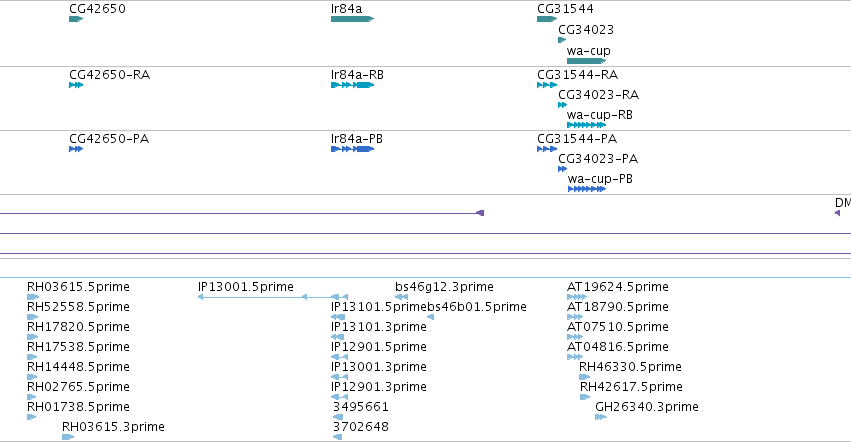Select the CG31544 gene label

(x=565, y=9)
